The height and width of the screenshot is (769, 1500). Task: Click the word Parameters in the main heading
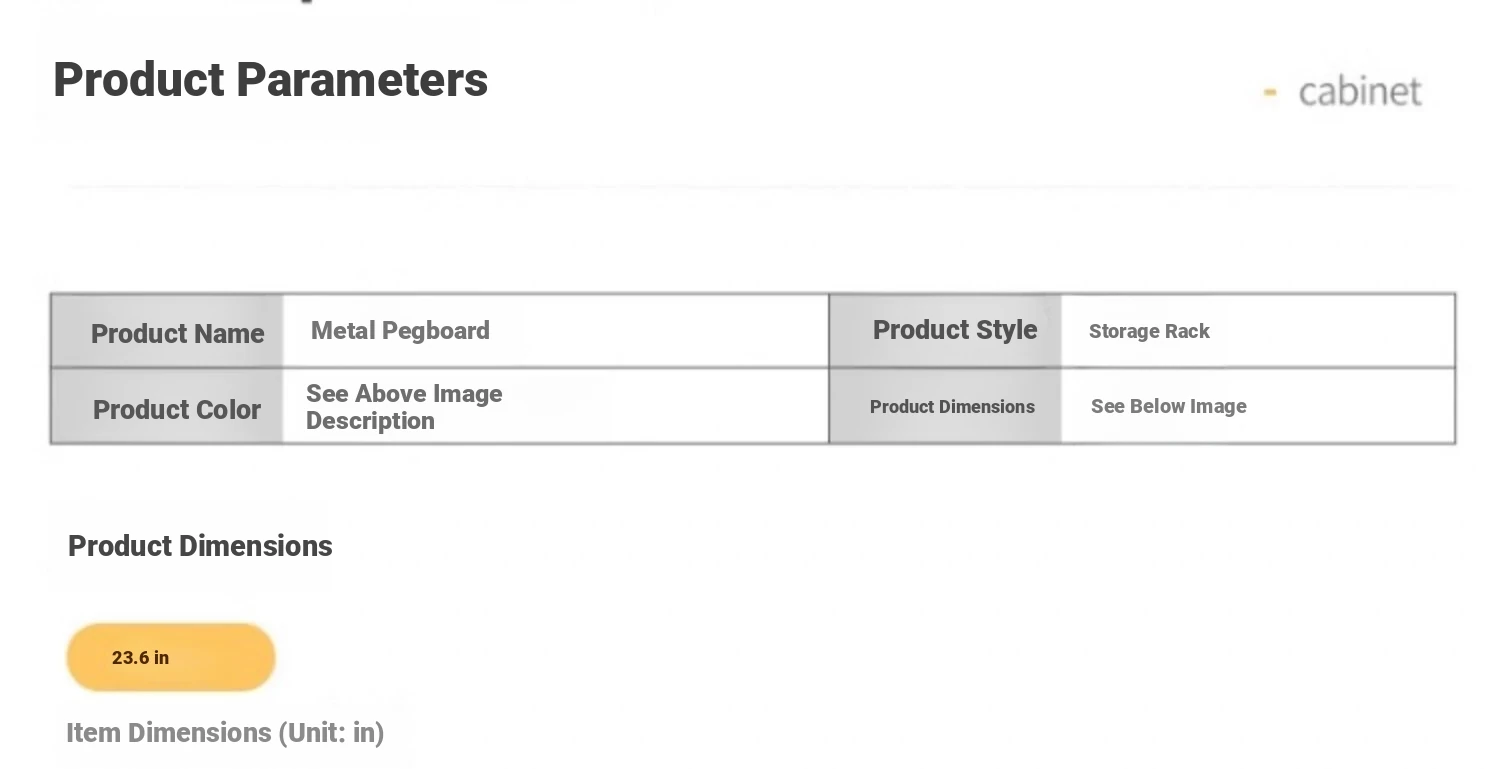(x=361, y=80)
